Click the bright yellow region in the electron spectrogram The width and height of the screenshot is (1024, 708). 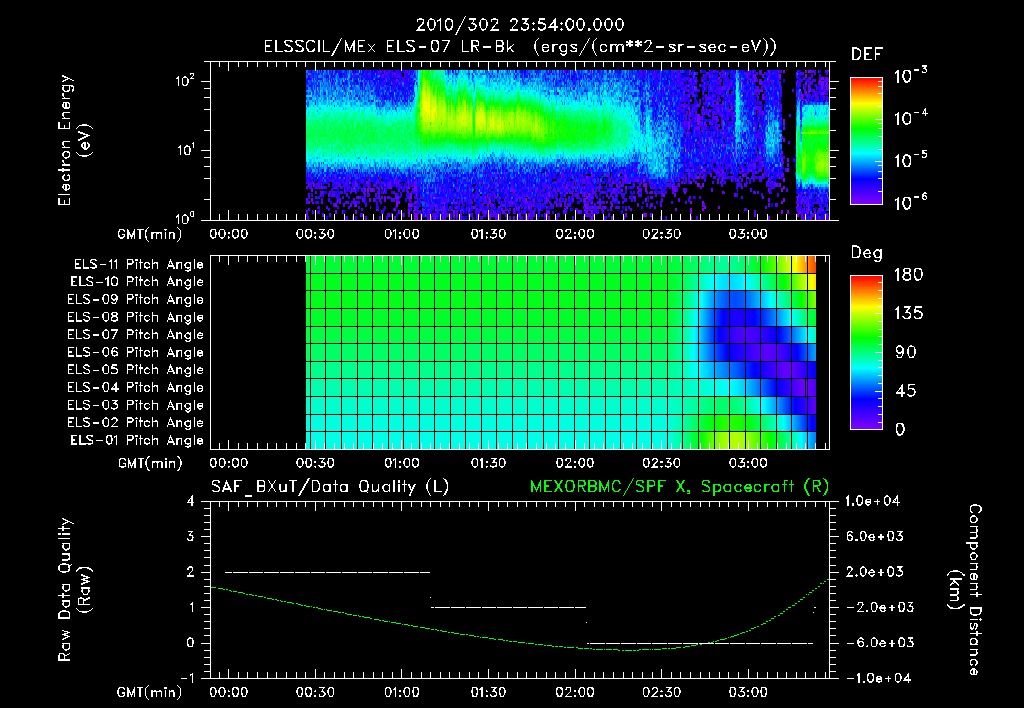483,111
